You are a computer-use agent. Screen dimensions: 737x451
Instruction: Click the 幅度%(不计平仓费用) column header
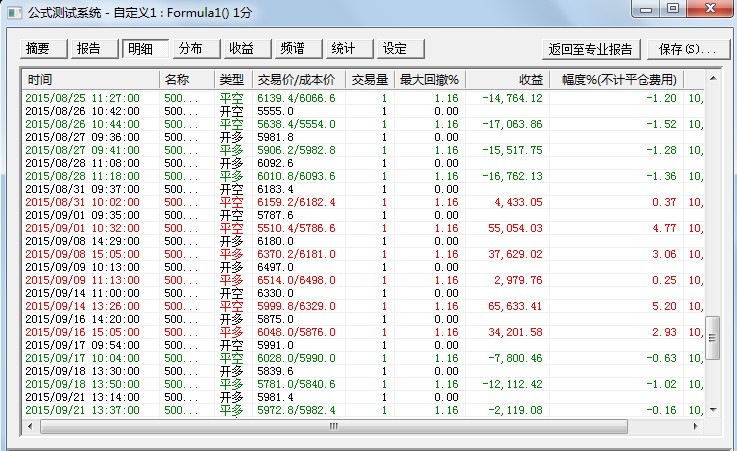point(616,80)
